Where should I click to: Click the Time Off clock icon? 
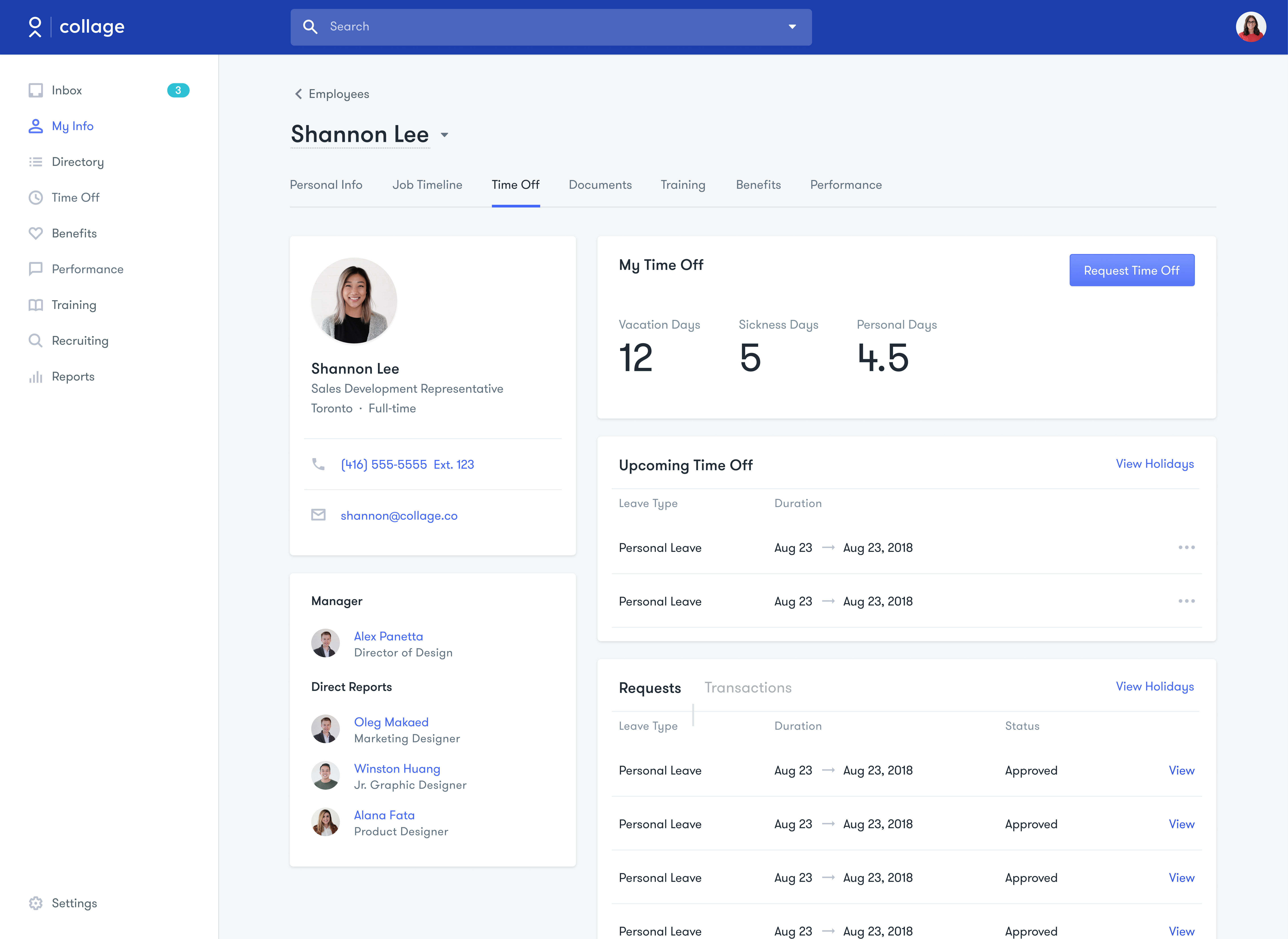(36, 198)
